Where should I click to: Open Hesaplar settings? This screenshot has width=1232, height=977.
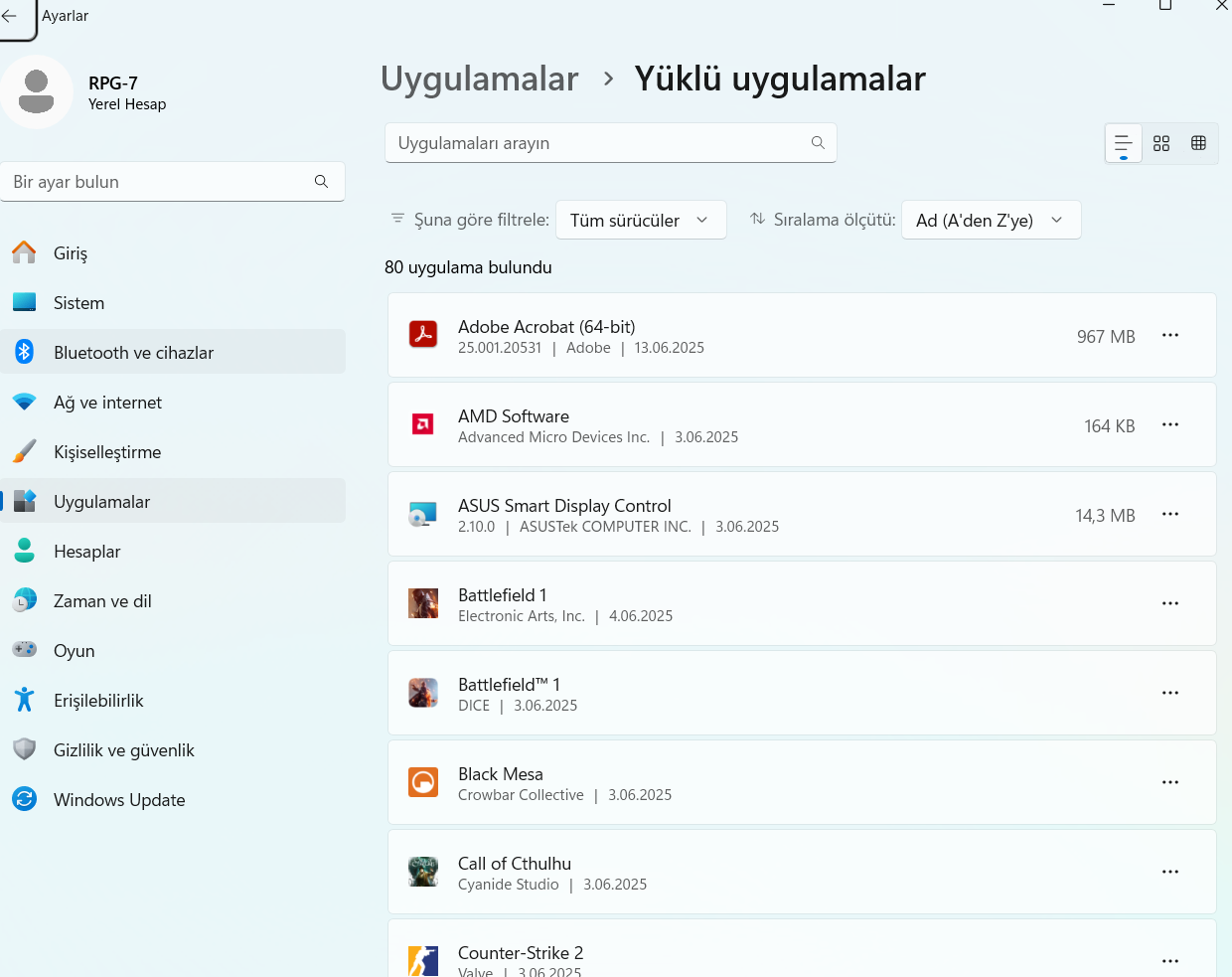tap(173, 551)
